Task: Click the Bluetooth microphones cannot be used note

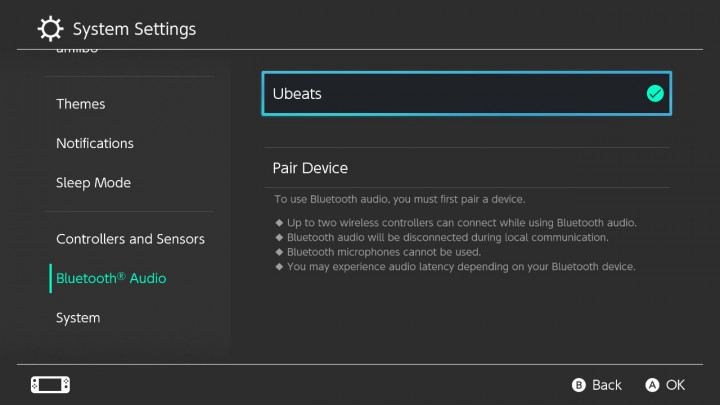Action: (x=383, y=252)
